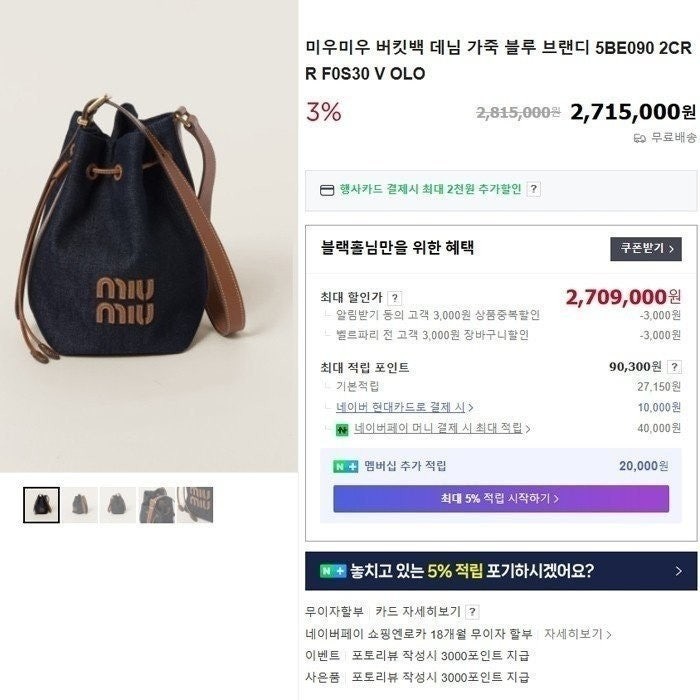The width and height of the screenshot is (700, 700).
Task: Open 카드 자세히보기 installment details
Action: click(417, 612)
